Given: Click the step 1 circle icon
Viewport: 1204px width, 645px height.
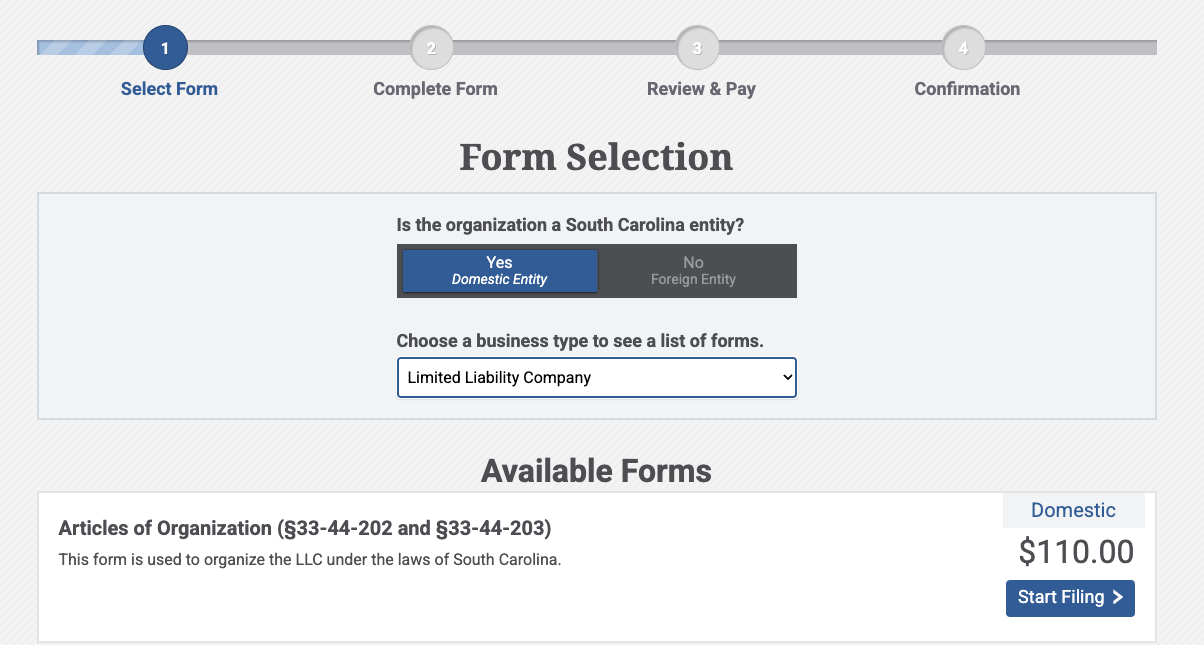Looking at the screenshot, I should 165,47.
